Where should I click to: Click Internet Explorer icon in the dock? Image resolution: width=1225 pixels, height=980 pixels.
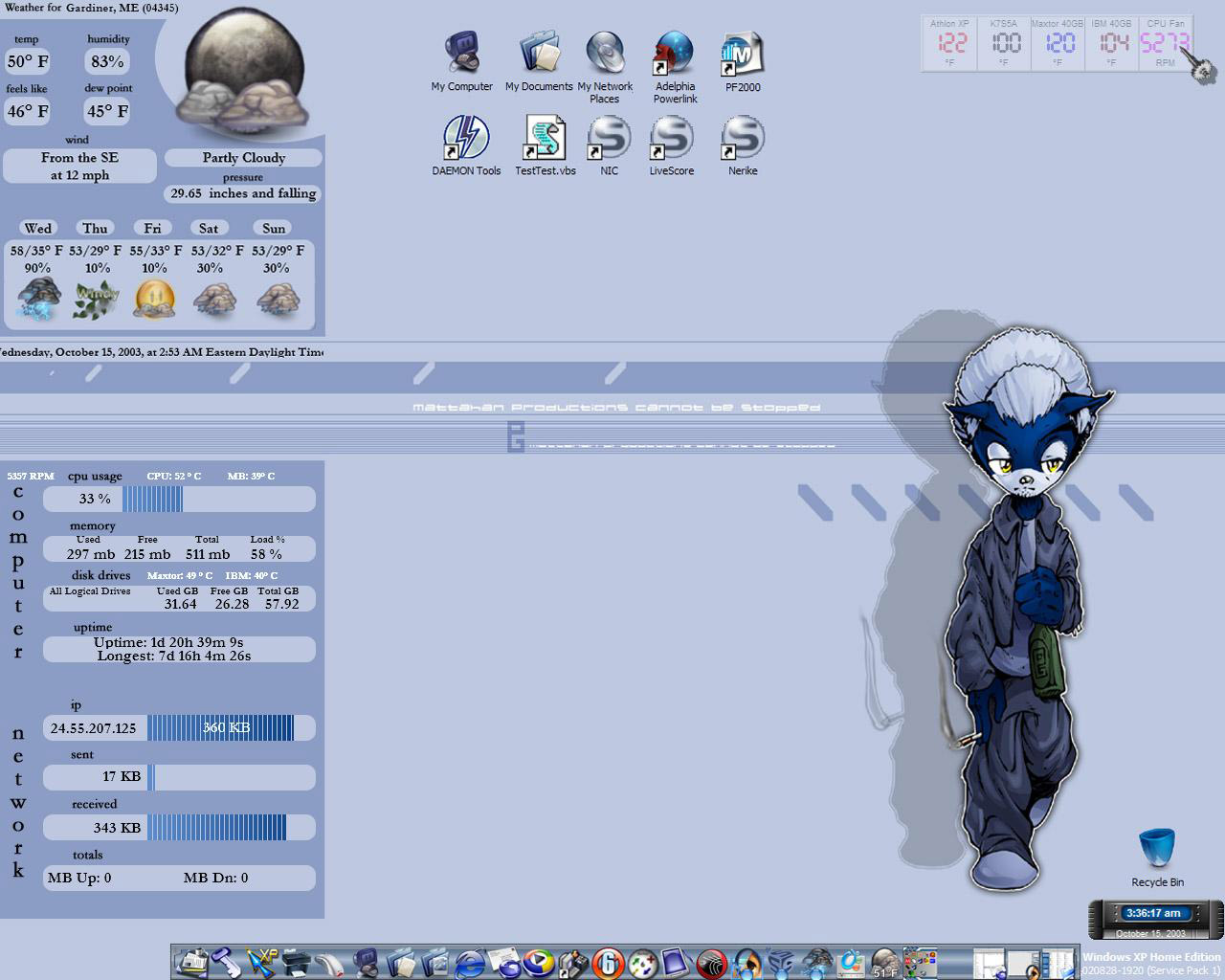470,963
